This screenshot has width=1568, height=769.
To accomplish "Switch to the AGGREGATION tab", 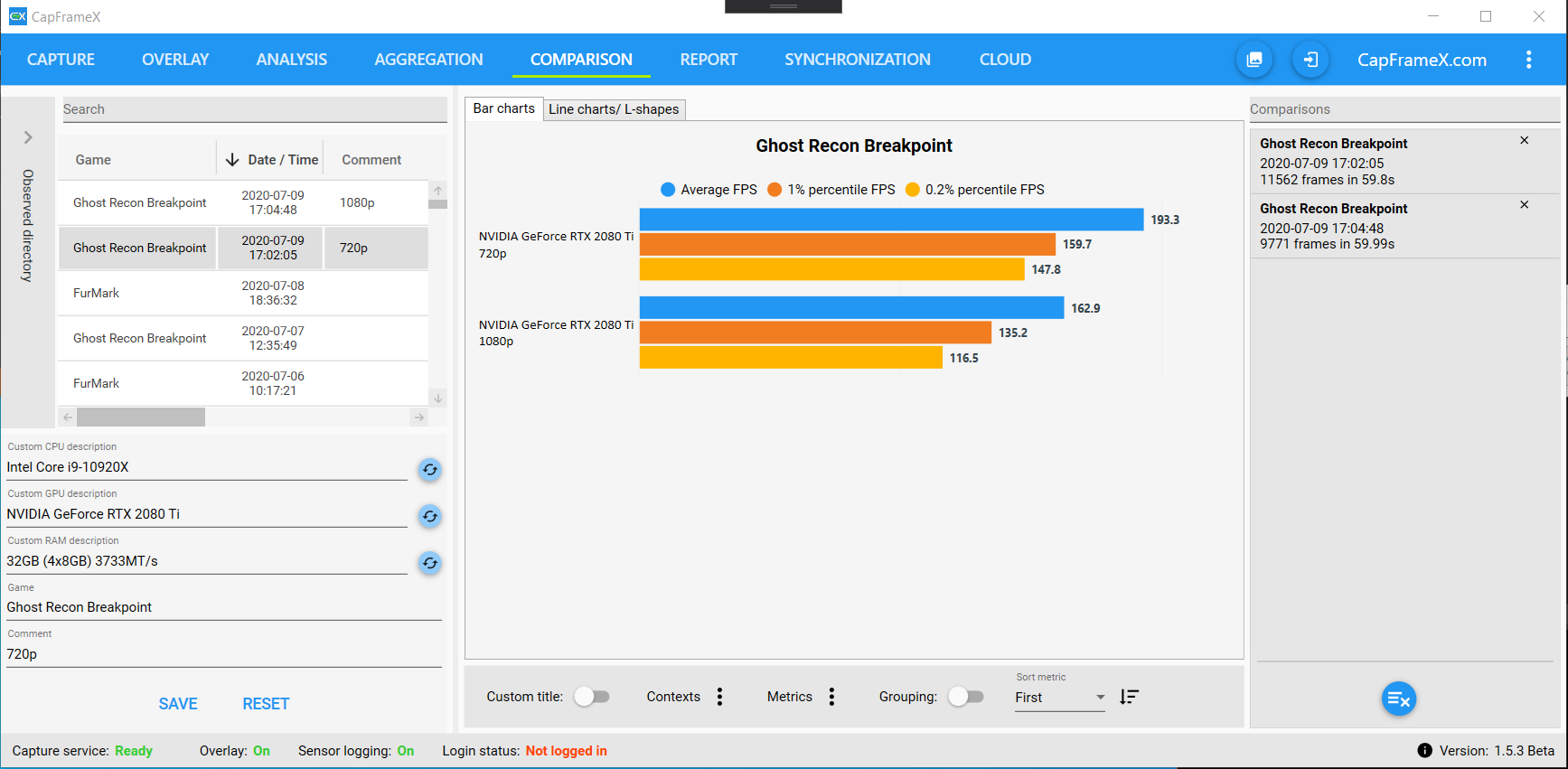I will point(428,60).
